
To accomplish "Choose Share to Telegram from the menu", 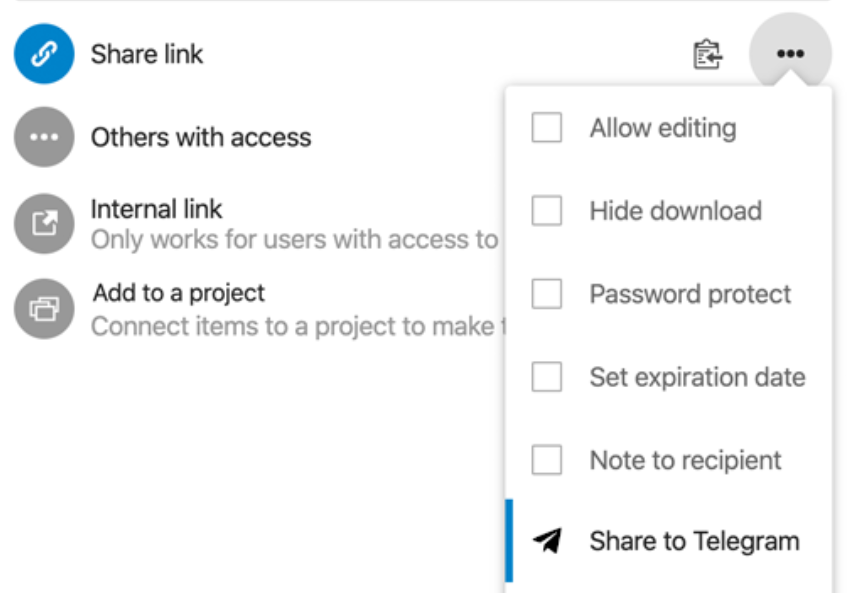I will (694, 541).
